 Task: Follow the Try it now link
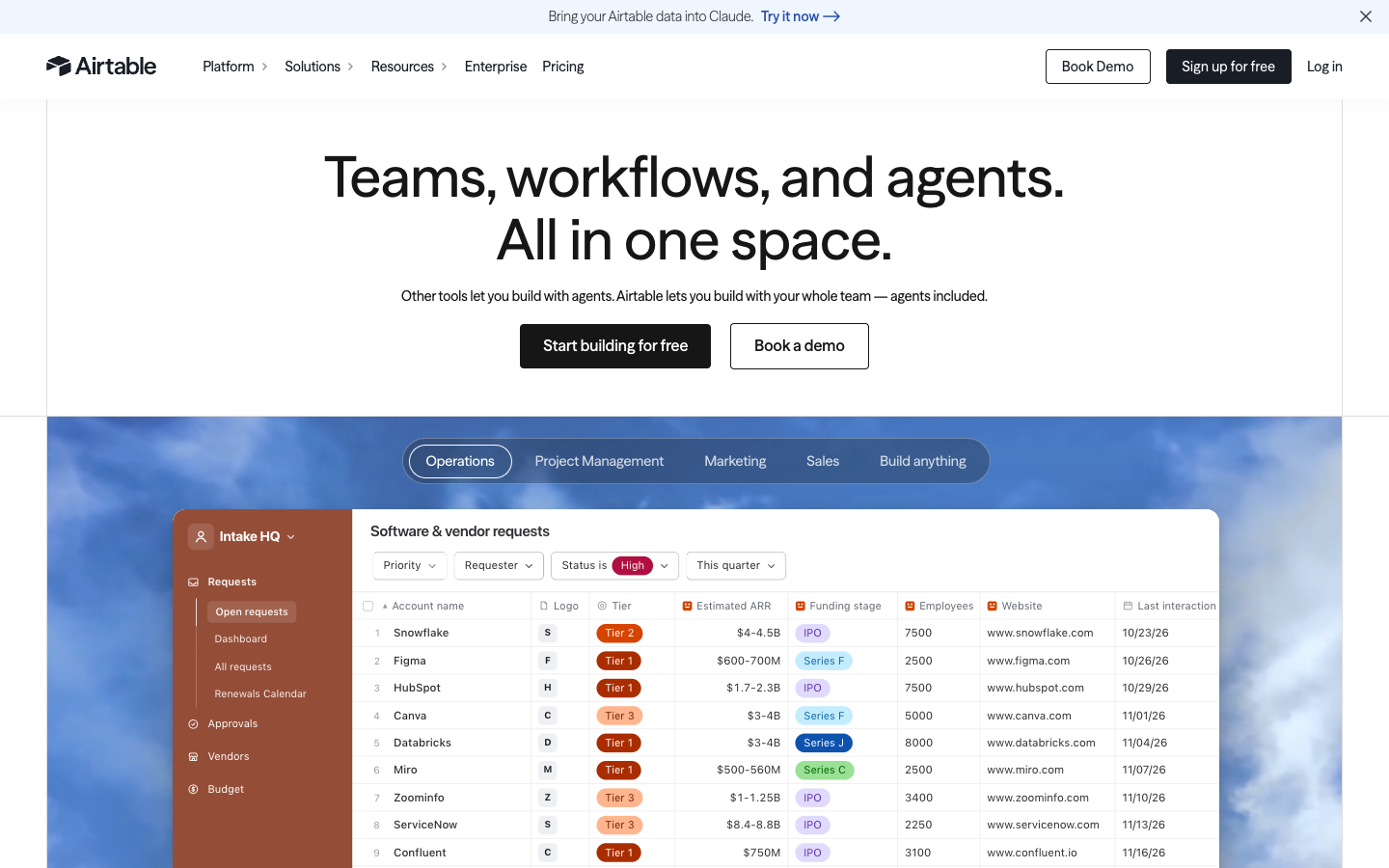(801, 16)
